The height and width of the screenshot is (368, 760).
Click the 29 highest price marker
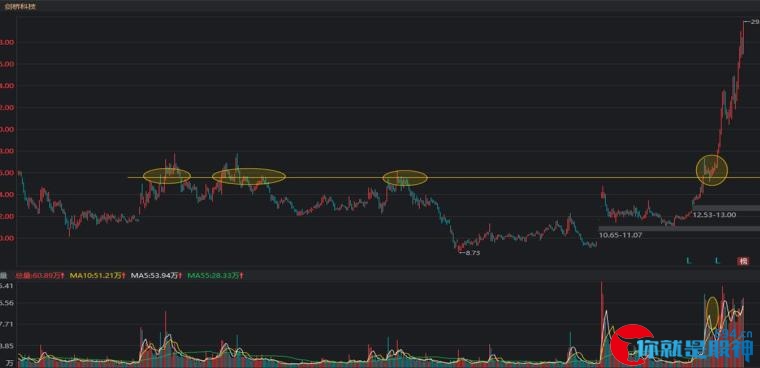pos(752,22)
